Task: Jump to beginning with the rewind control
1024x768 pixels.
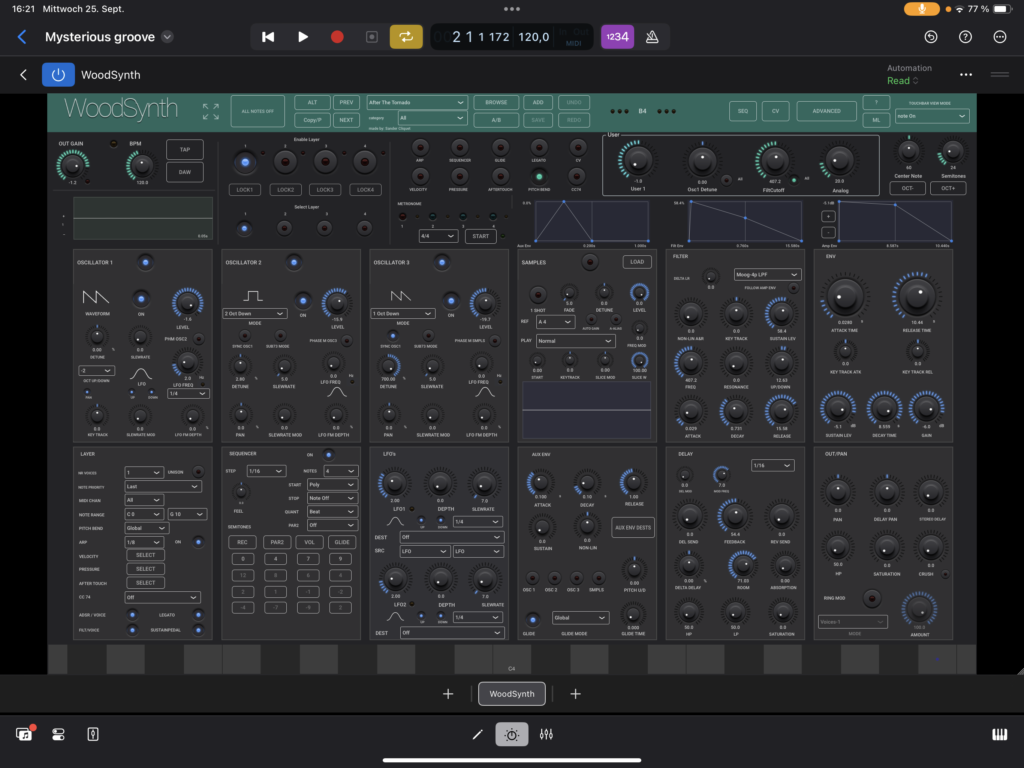Action: (x=268, y=37)
